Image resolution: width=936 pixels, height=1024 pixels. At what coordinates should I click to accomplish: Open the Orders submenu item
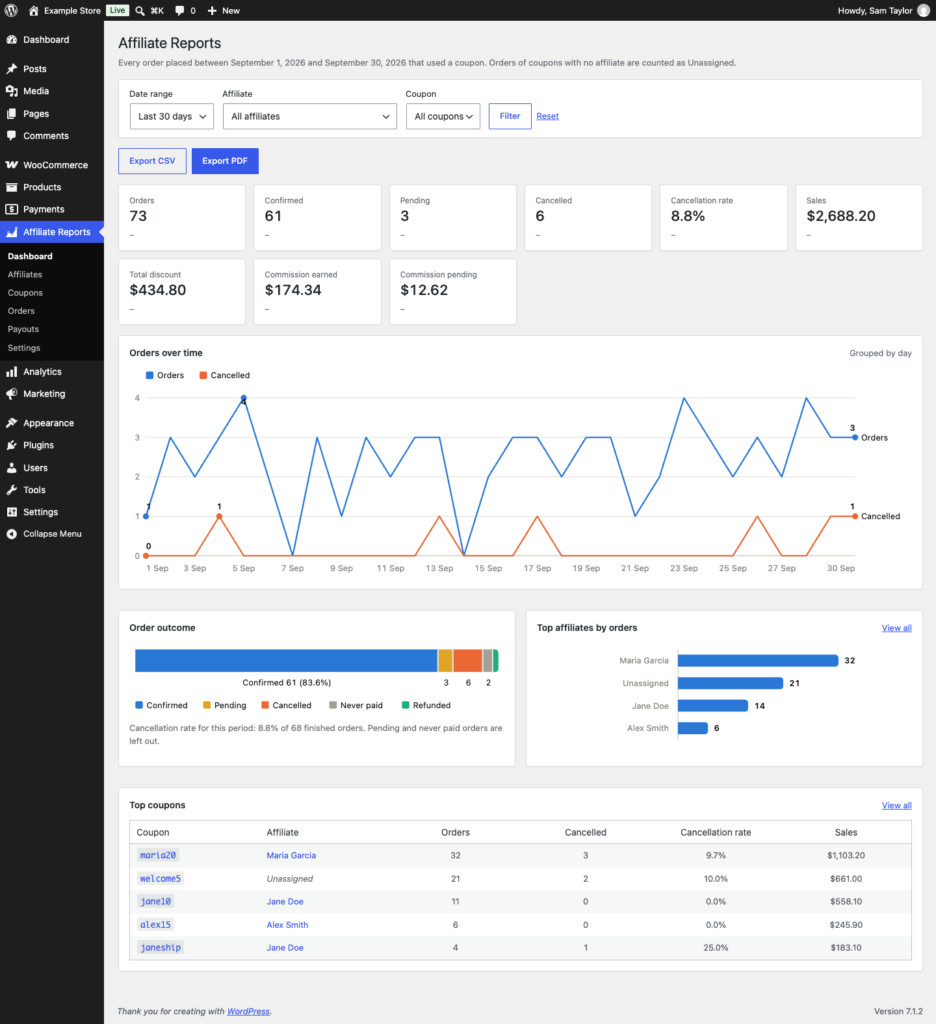(21, 311)
